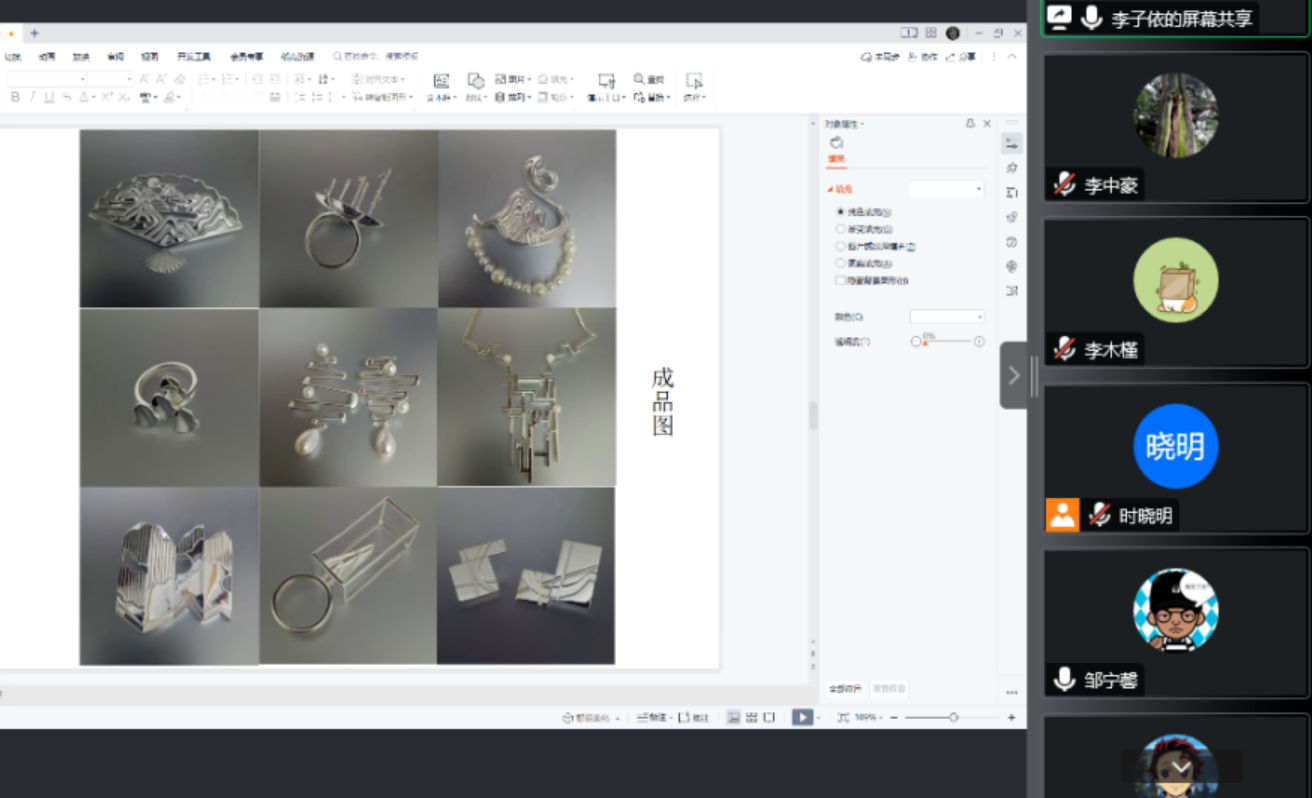
Task: Collapse the participants panel with arrow
Action: click(1014, 376)
